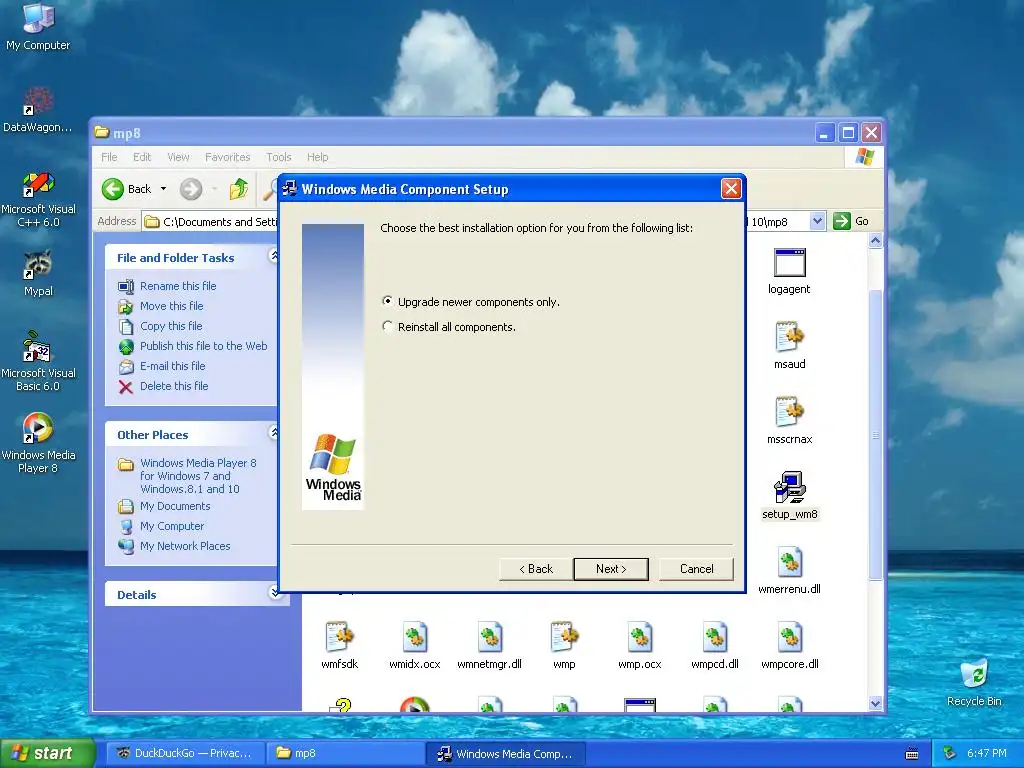Go to My Documents in Other Places
Screen dimensions: 1024x768
coord(175,506)
